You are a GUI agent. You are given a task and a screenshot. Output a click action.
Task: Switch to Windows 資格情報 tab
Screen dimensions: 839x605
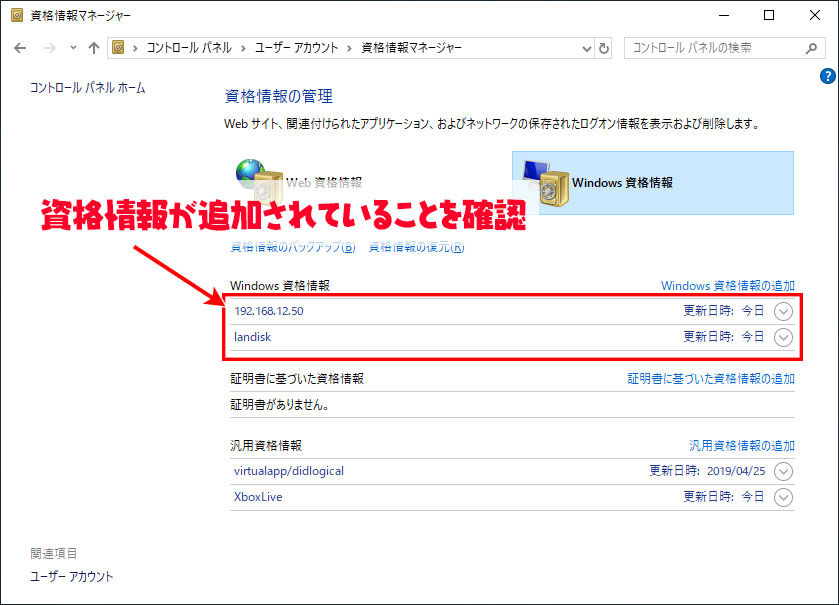pos(653,183)
